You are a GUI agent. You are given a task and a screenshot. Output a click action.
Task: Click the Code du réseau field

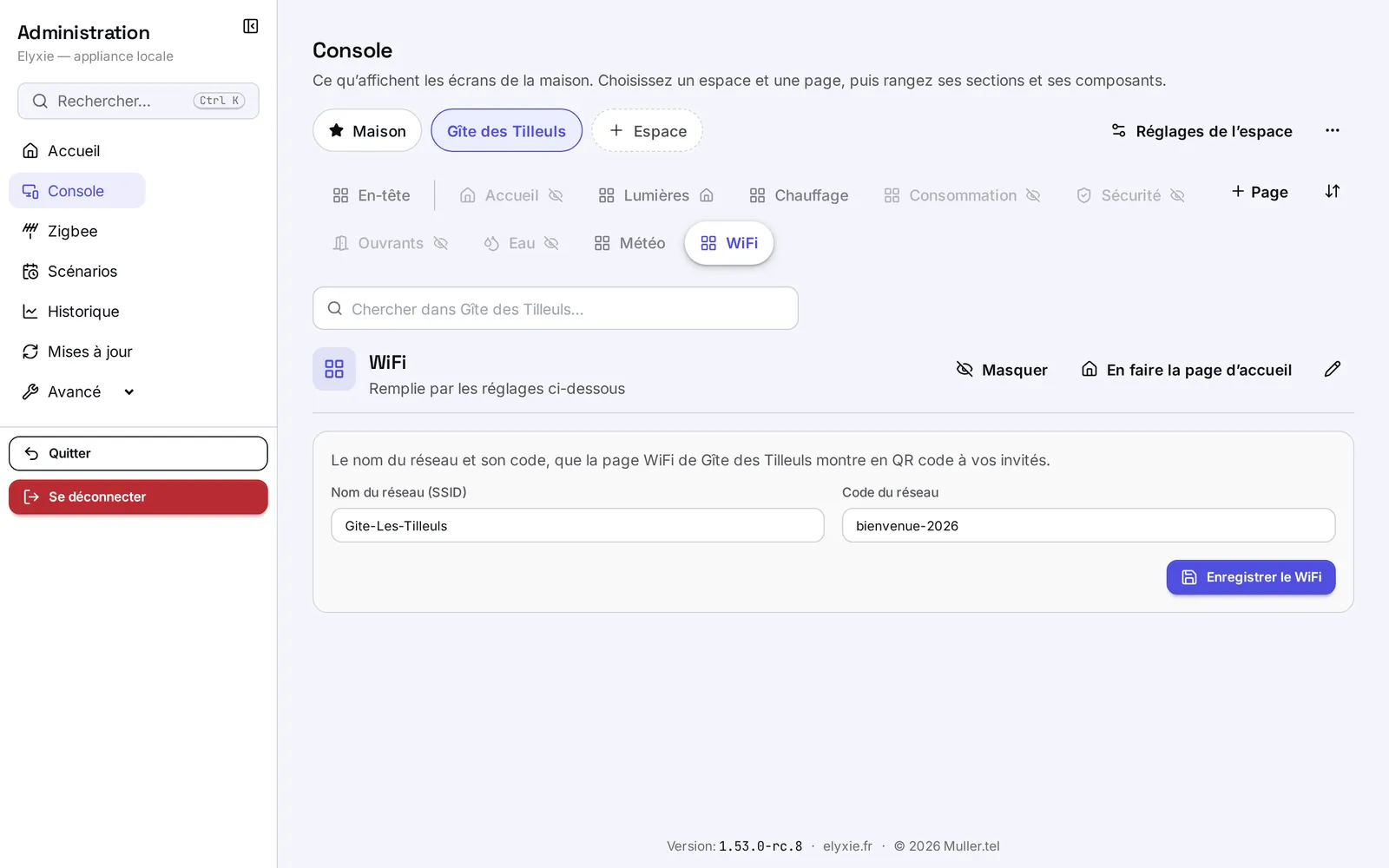[1089, 525]
